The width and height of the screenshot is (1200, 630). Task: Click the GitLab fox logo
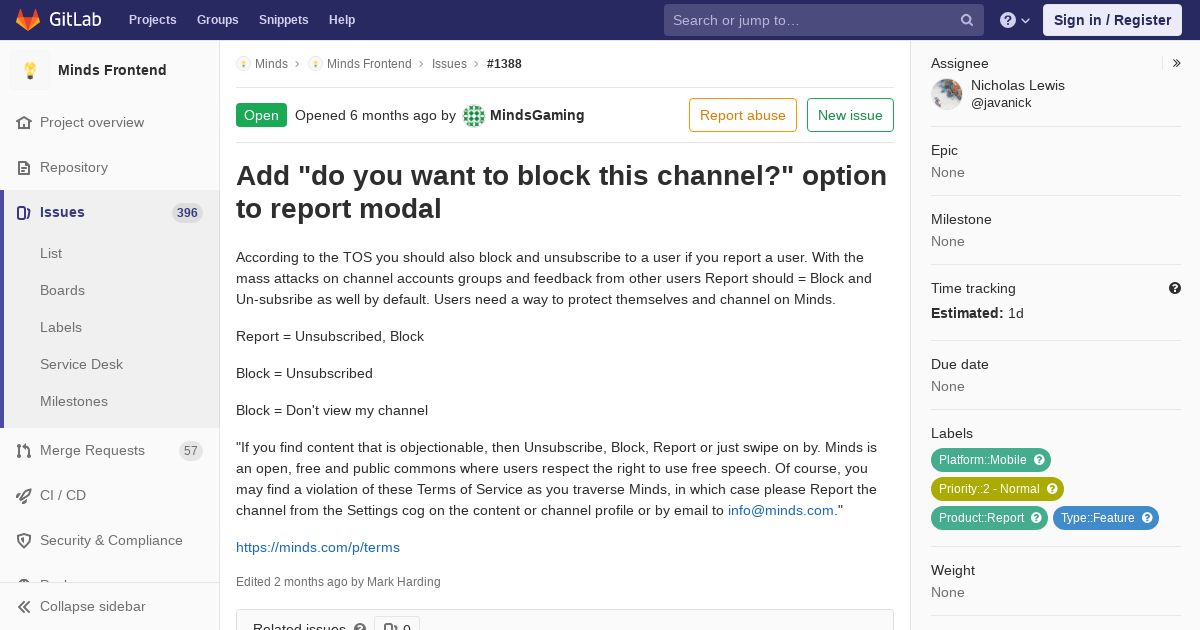[x=28, y=19]
